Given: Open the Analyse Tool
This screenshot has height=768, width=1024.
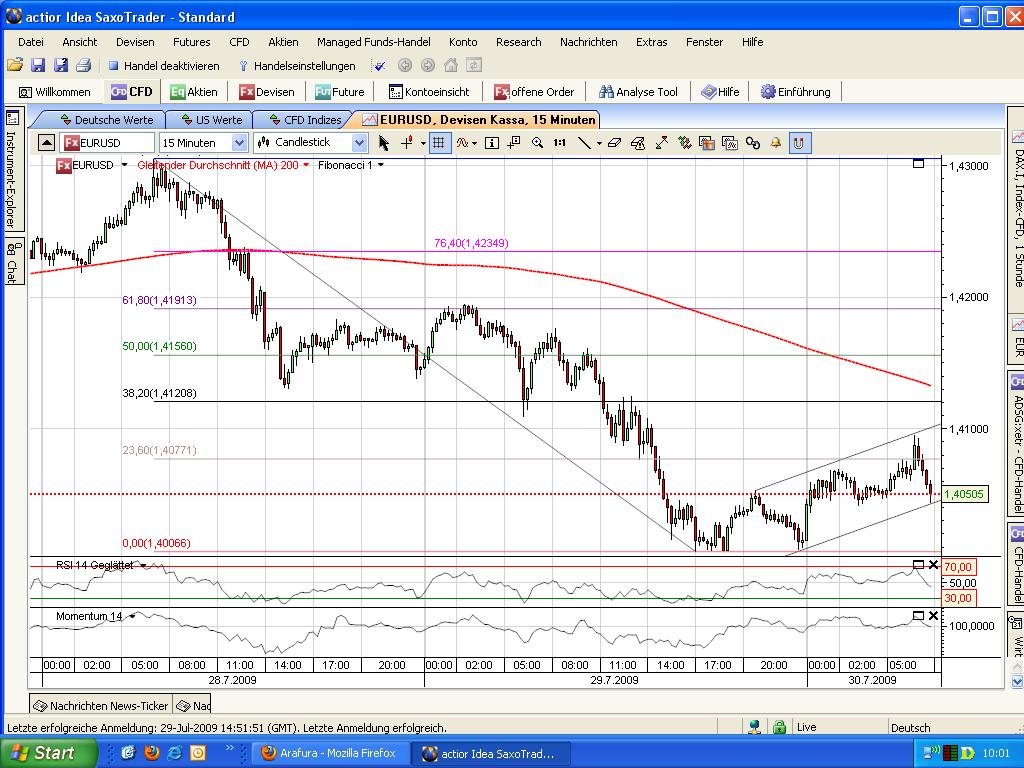Looking at the screenshot, I should [637, 91].
